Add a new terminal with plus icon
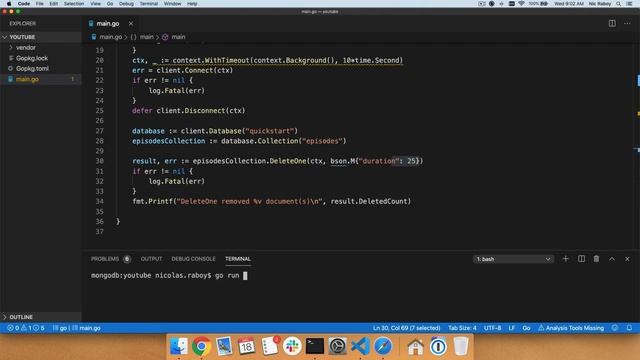640x360 pixels. [565, 259]
